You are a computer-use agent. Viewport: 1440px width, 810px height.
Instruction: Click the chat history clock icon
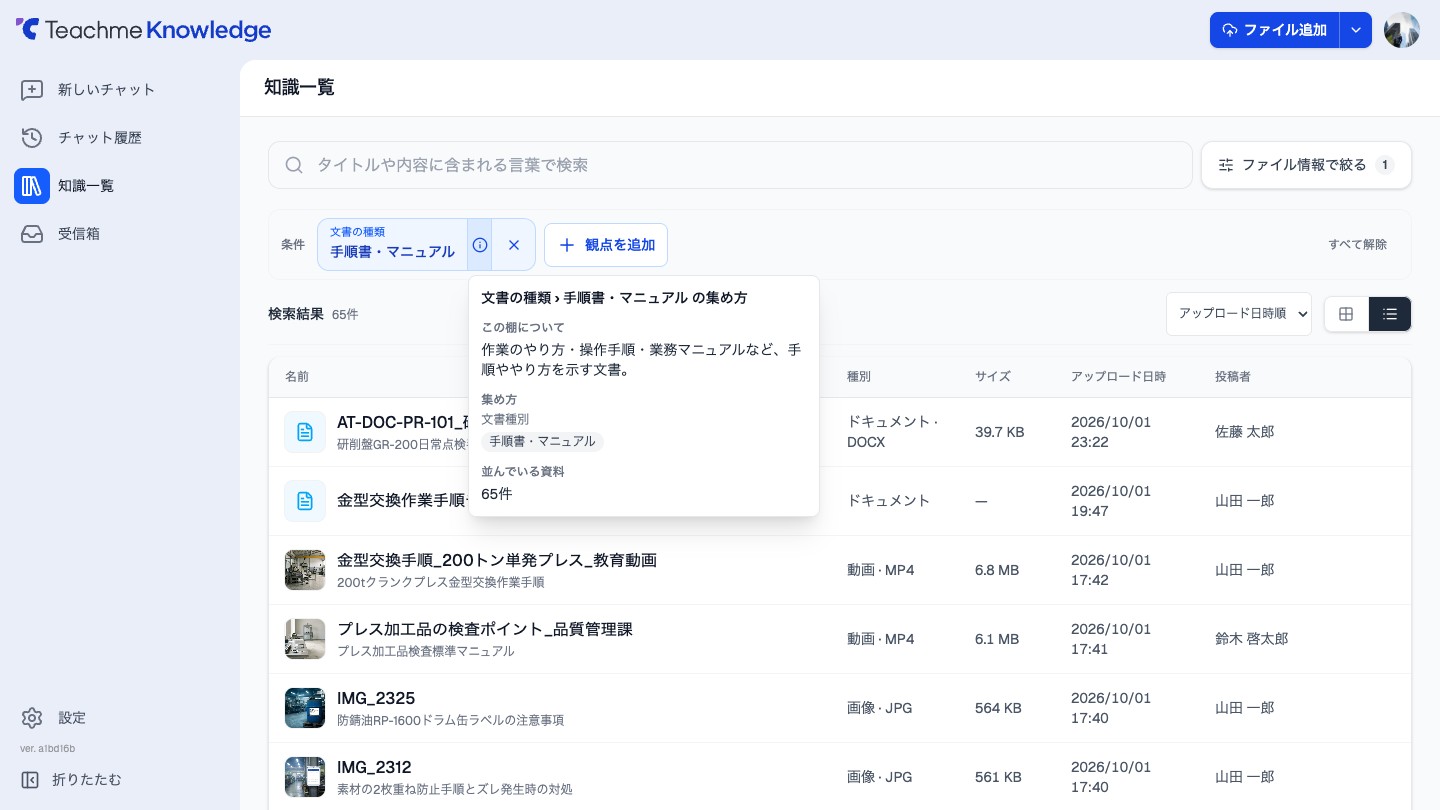pyautogui.click(x=32, y=138)
